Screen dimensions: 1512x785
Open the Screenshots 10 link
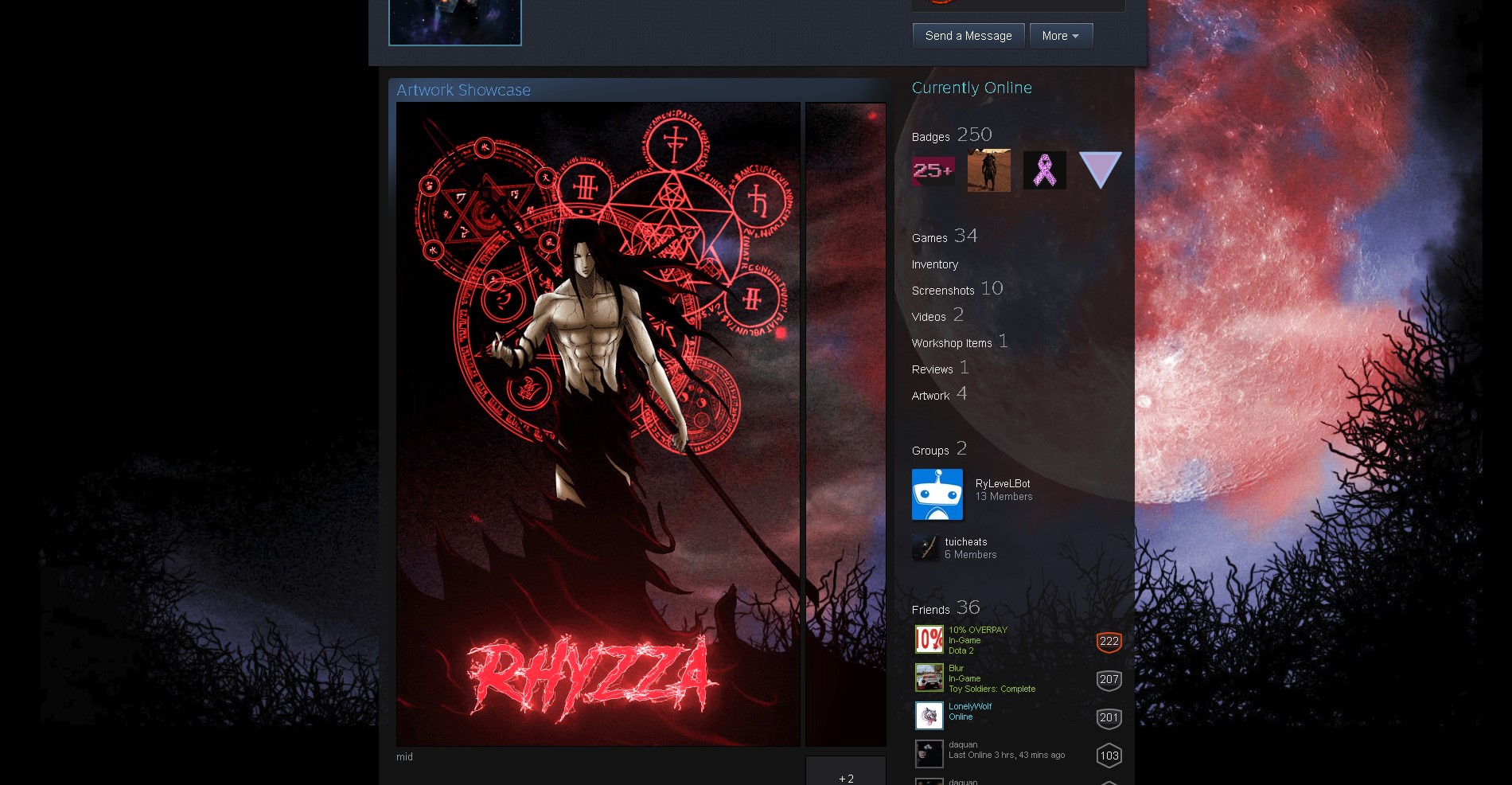pyautogui.click(x=957, y=288)
